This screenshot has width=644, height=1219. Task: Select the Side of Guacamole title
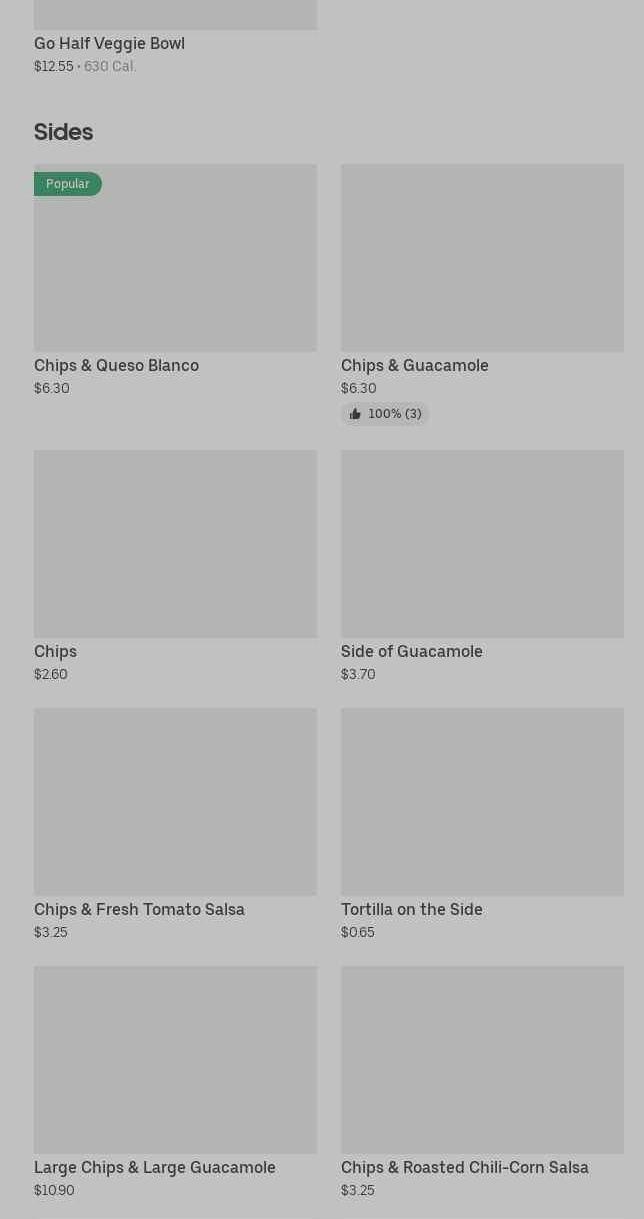coord(412,652)
